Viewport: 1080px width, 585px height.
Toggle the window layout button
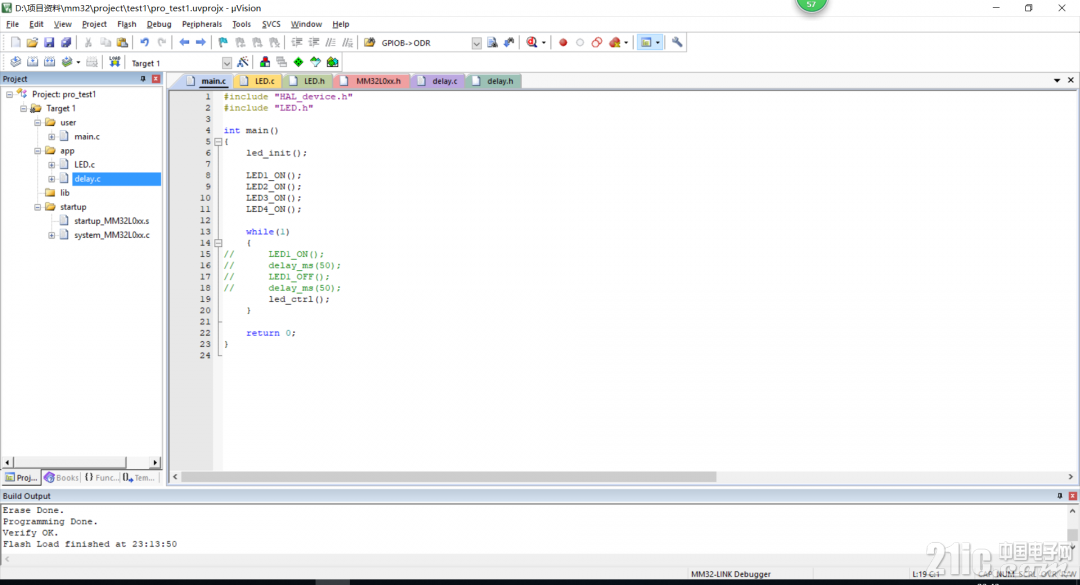click(646, 43)
